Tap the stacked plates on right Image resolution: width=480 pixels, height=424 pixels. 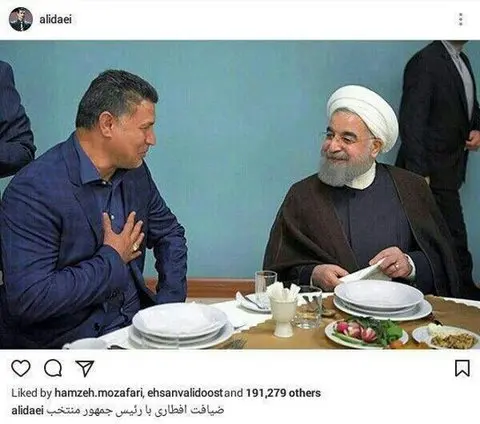pyautogui.click(x=383, y=299)
